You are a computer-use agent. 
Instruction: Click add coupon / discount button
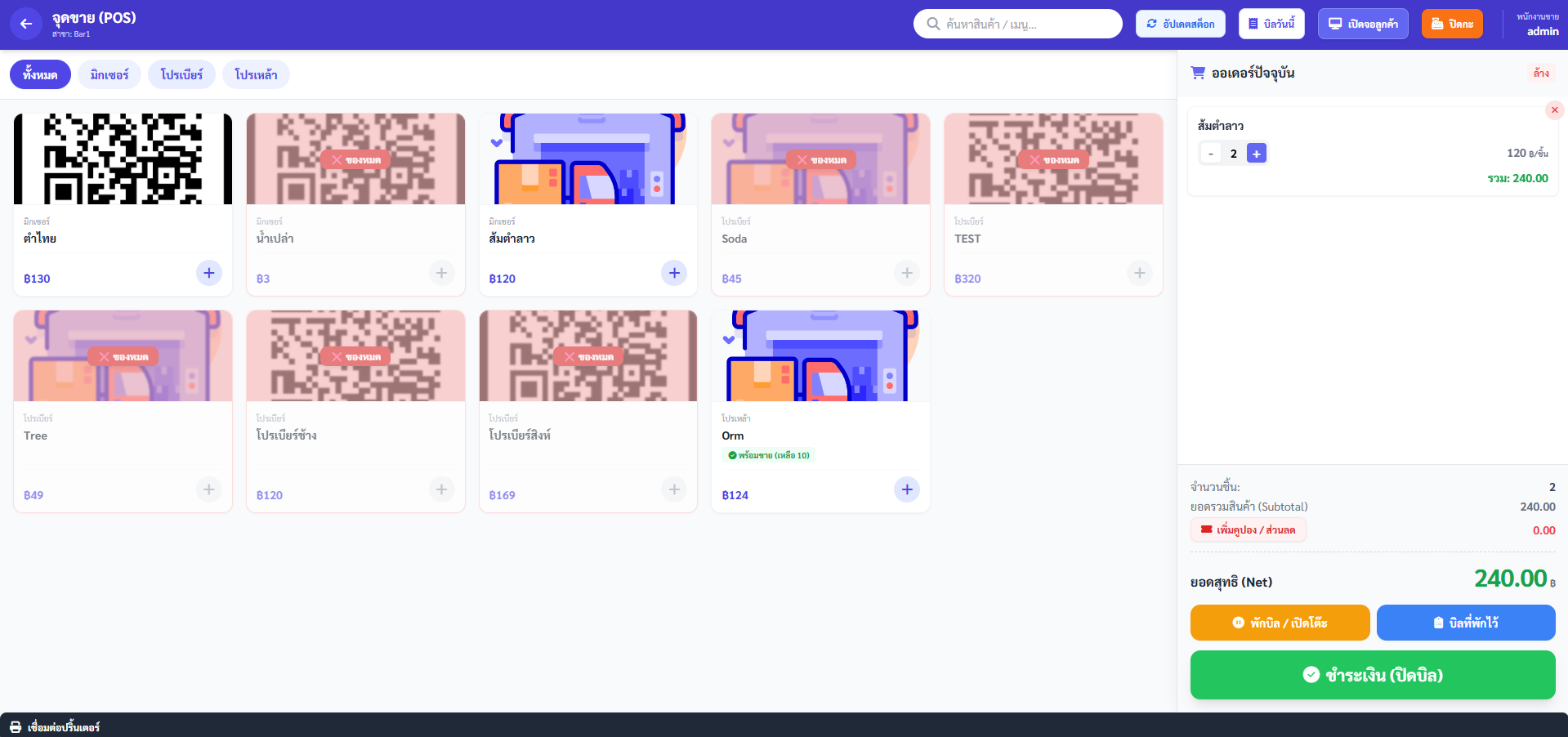click(1248, 529)
